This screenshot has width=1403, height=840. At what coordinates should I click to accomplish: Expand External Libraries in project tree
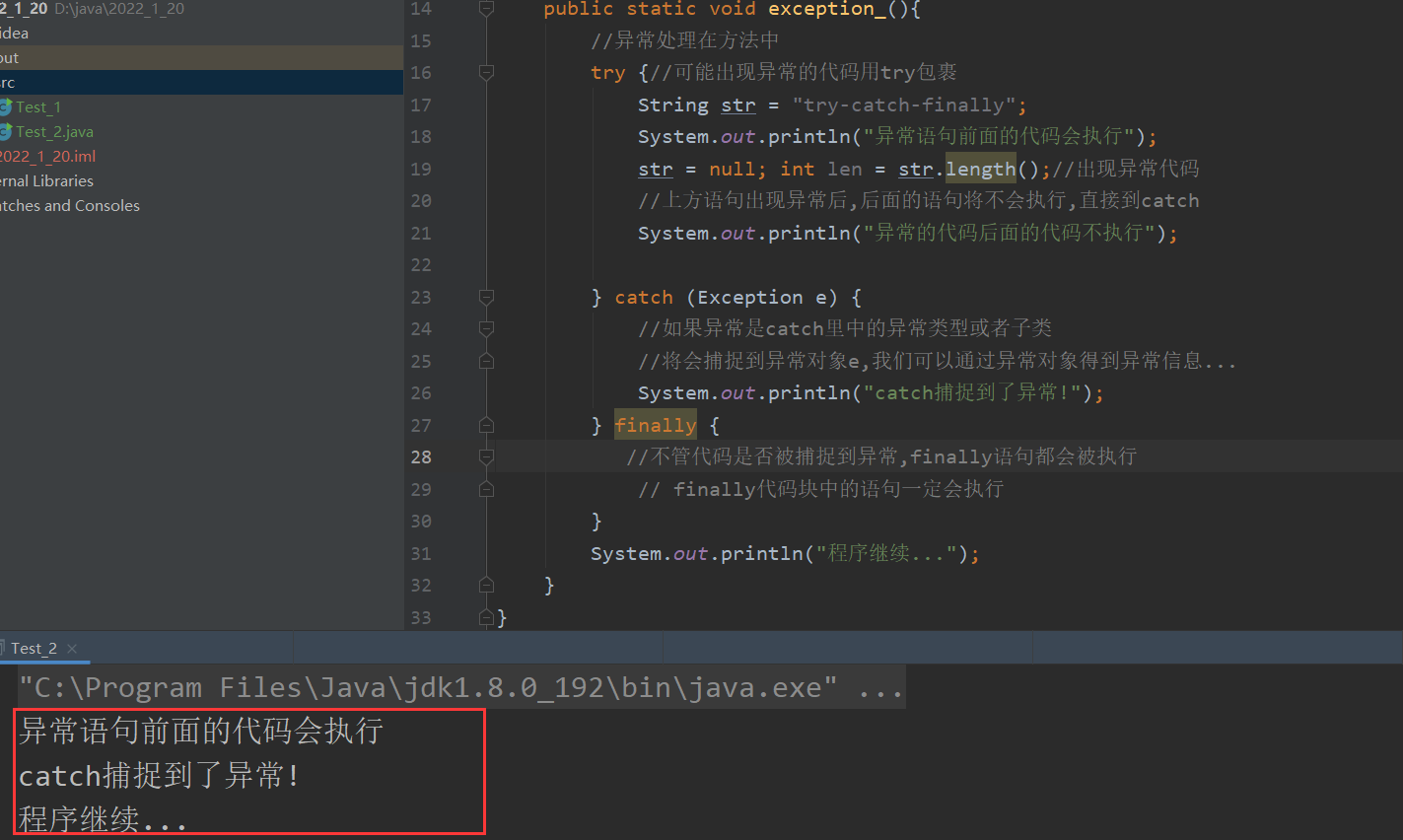pyautogui.click(x=47, y=180)
